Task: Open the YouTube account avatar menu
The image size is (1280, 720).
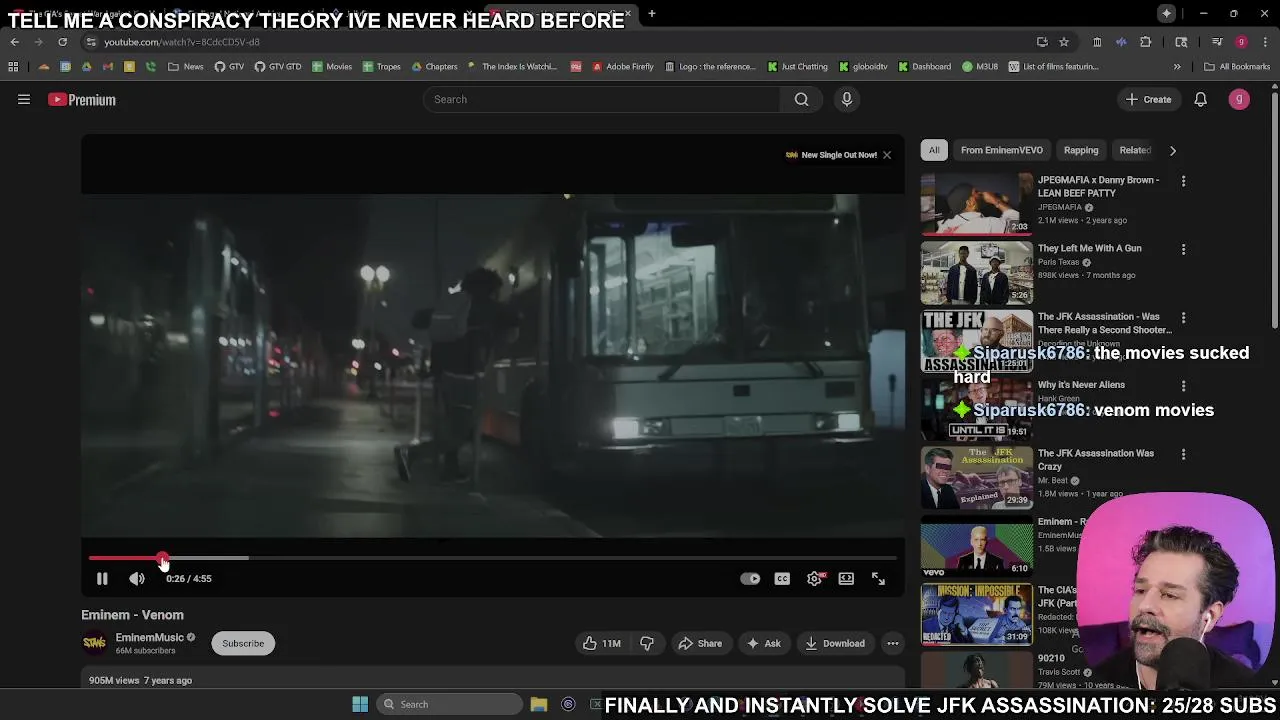Action: coord(1239,99)
